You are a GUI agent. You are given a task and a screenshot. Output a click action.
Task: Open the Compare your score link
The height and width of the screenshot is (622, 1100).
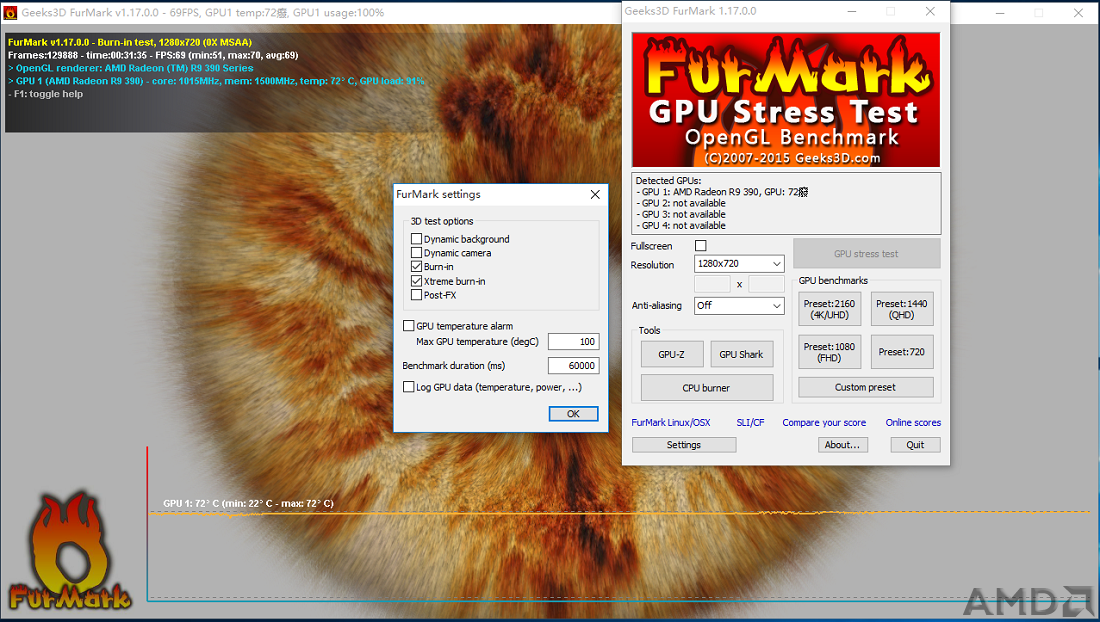(824, 423)
